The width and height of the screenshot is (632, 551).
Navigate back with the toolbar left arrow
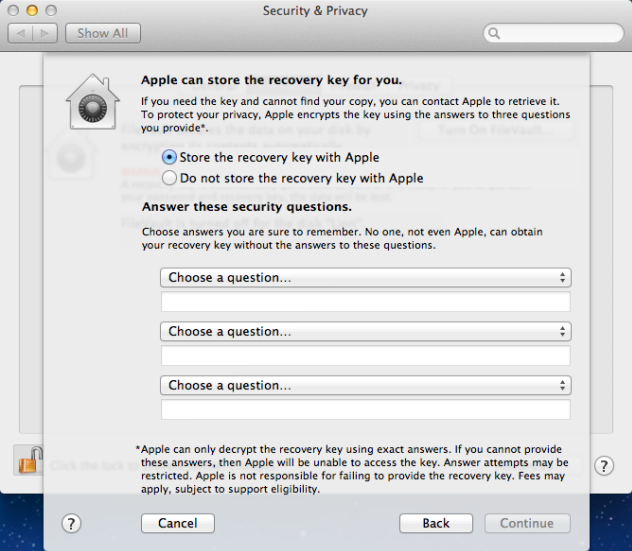[x=21, y=33]
